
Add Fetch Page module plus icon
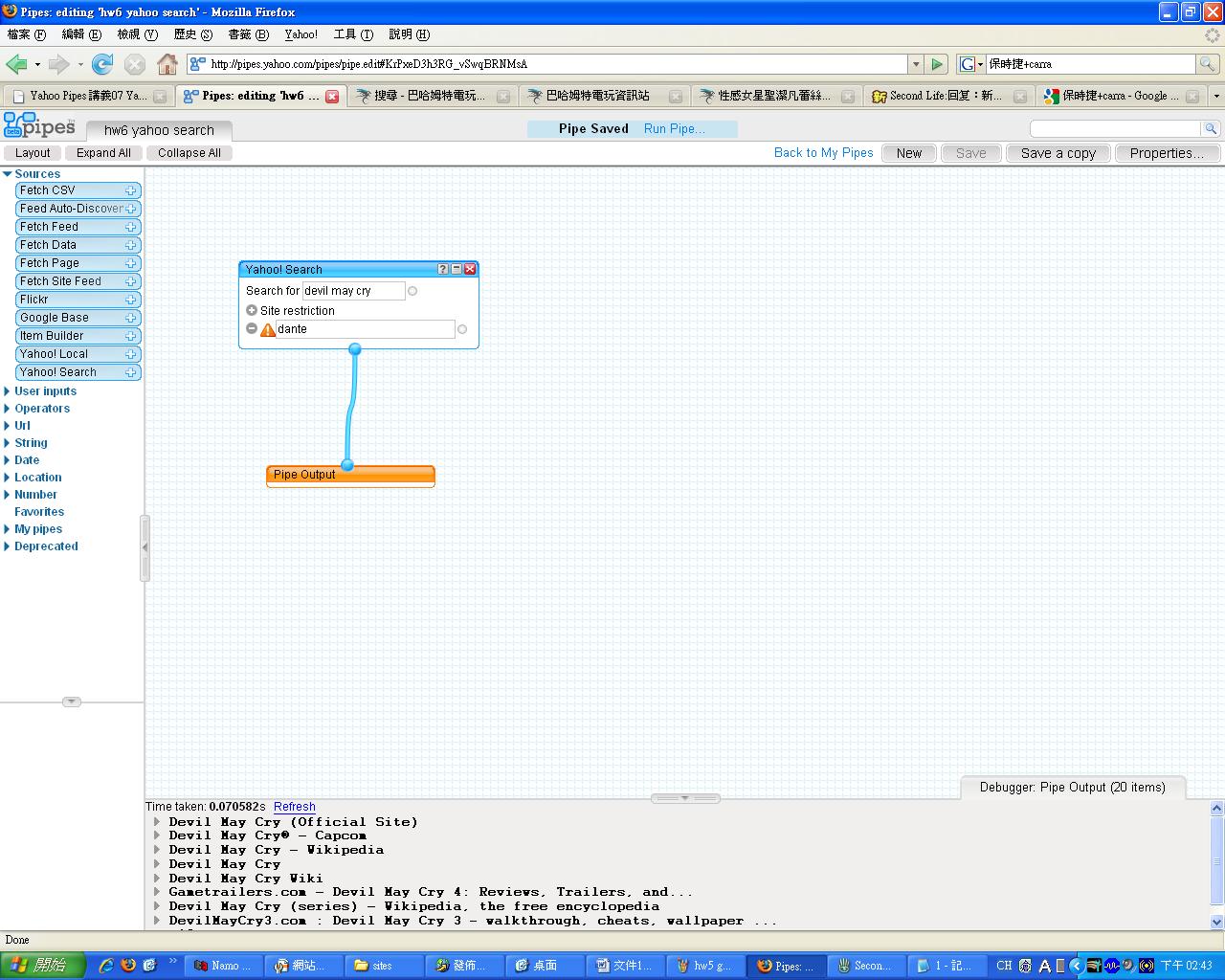(x=130, y=263)
